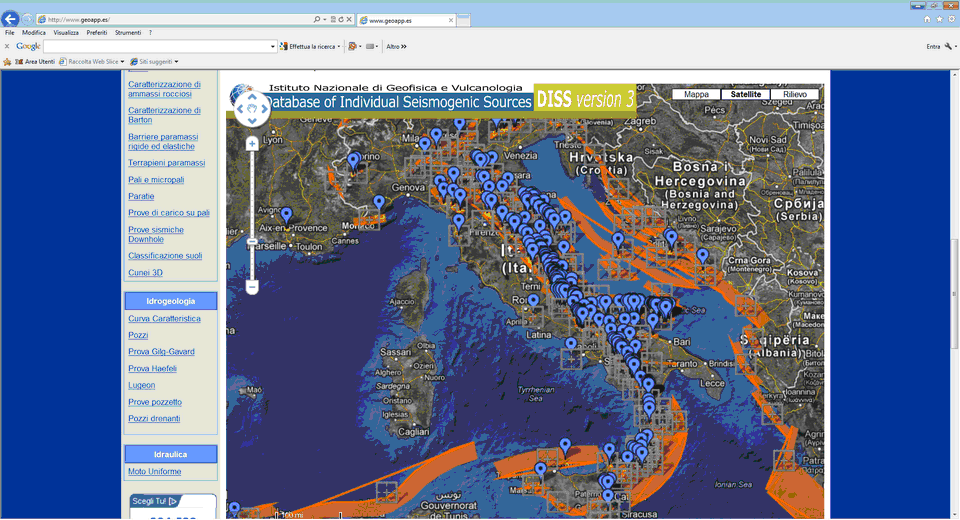Click the search magnifier in address bar
The width and height of the screenshot is (960, 520).
click(x=317, y=20)
